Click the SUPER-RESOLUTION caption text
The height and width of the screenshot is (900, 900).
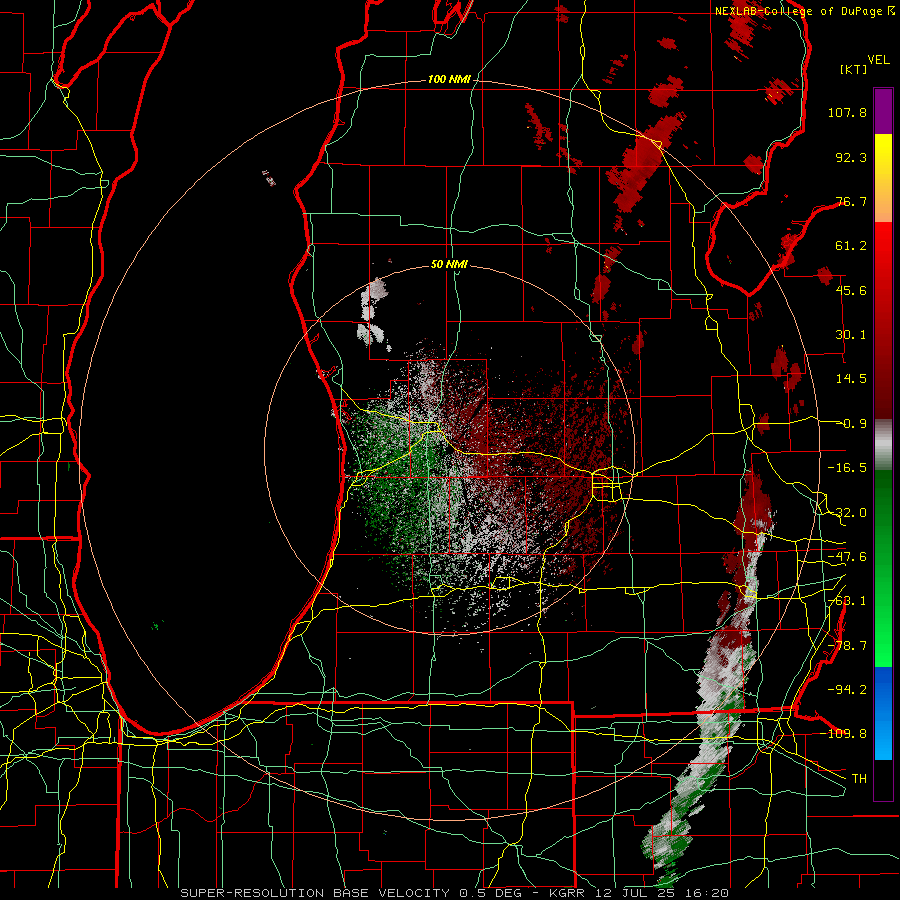pos(253,893)
